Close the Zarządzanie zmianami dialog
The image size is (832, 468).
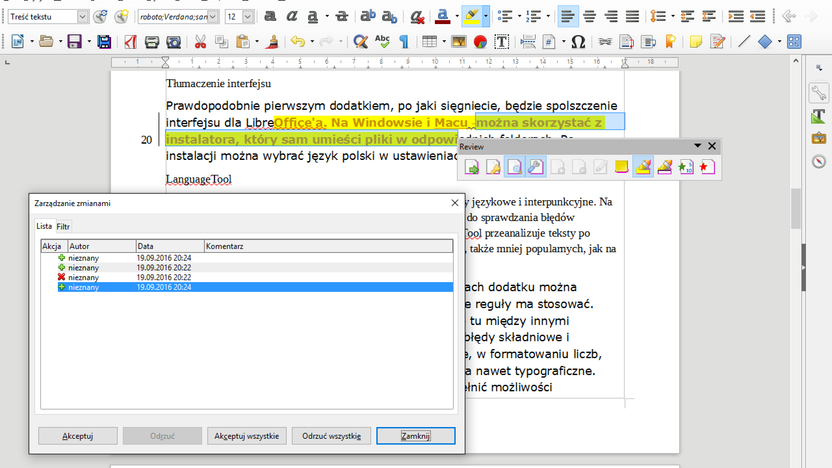point(455,203)
